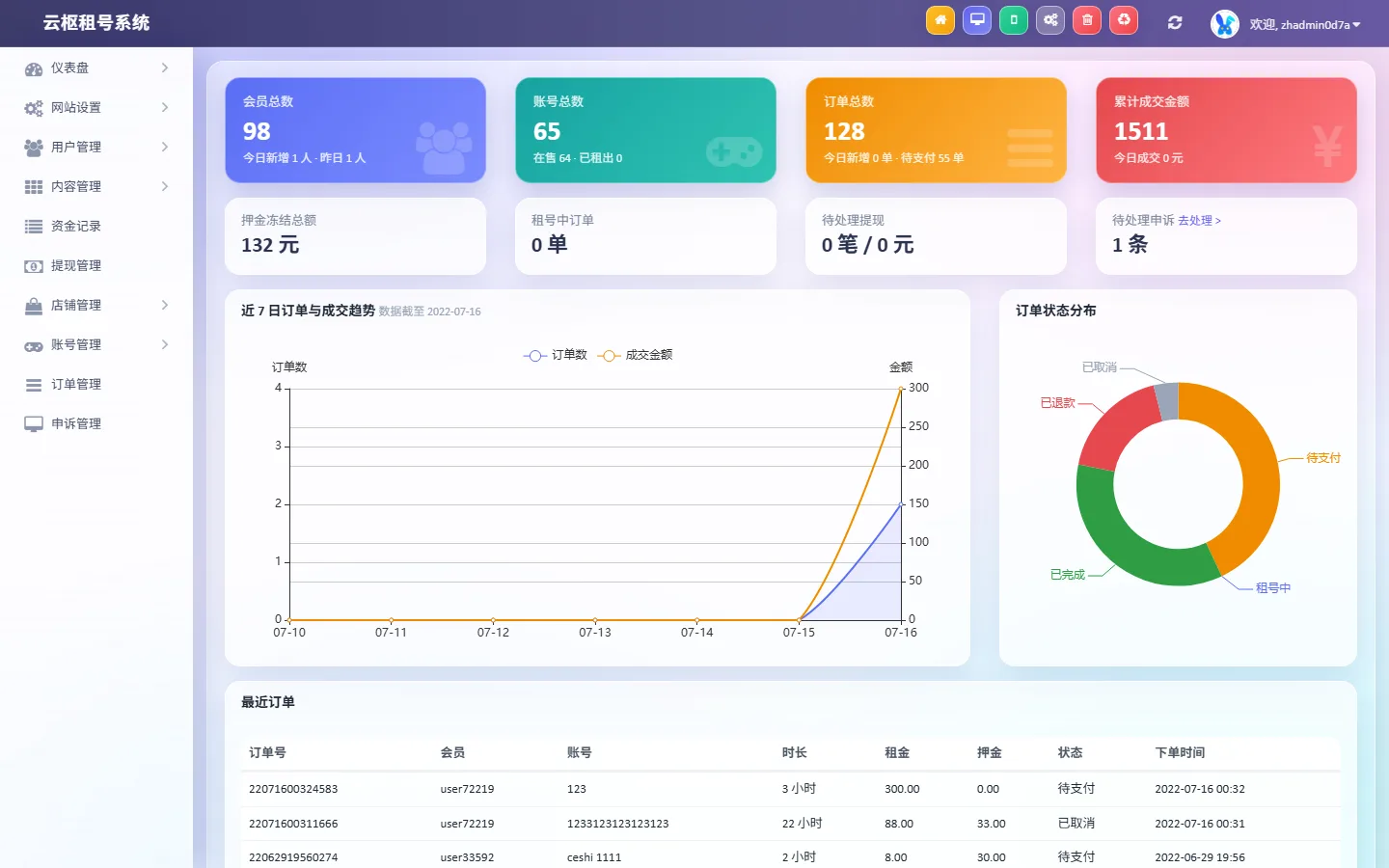Viewport: 1389px width, 868px height.
Task: Click the 租号中 donut chart label
Action: coord(1273,587)
